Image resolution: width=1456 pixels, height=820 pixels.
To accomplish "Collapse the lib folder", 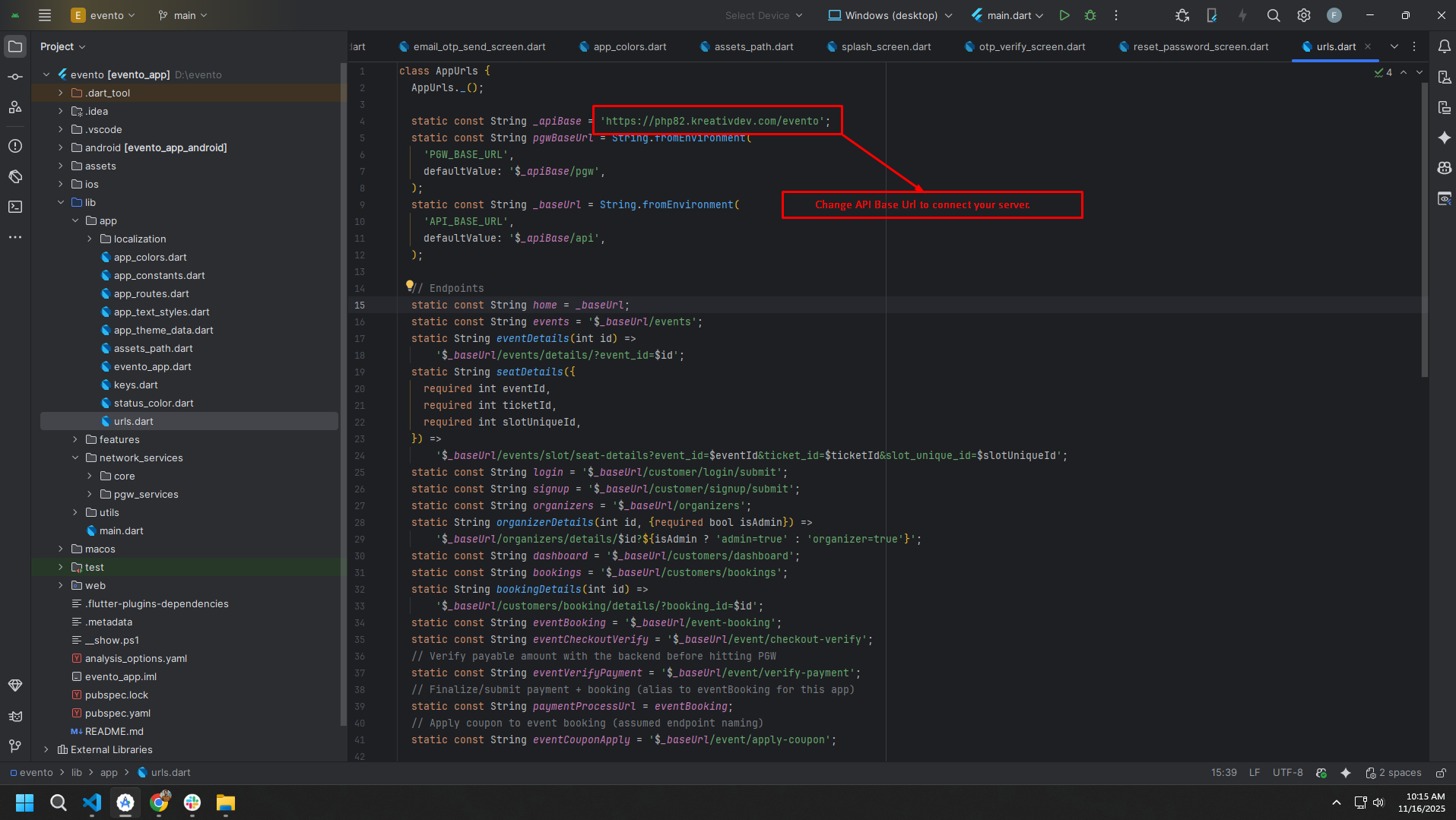I will click(62, 202).
